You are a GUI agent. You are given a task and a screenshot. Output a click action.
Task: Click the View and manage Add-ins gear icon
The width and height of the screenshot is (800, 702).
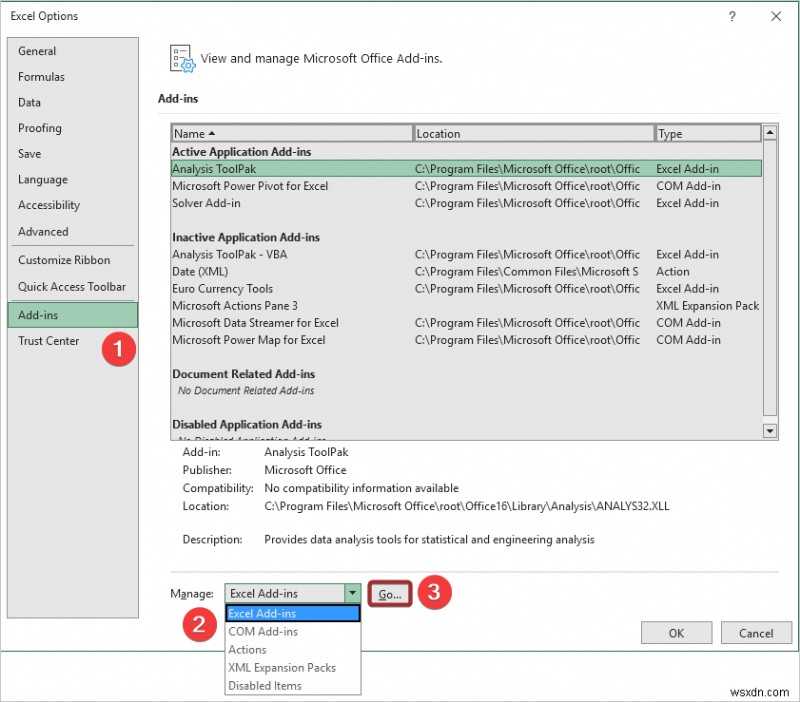(181, 58)
